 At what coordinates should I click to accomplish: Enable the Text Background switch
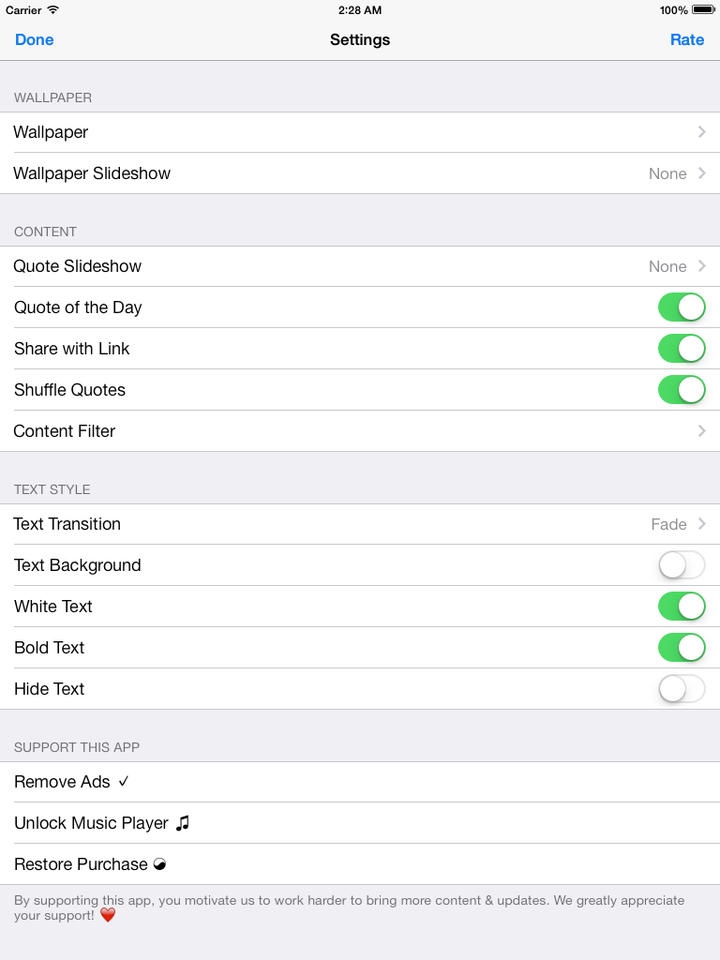coord(681,565)
